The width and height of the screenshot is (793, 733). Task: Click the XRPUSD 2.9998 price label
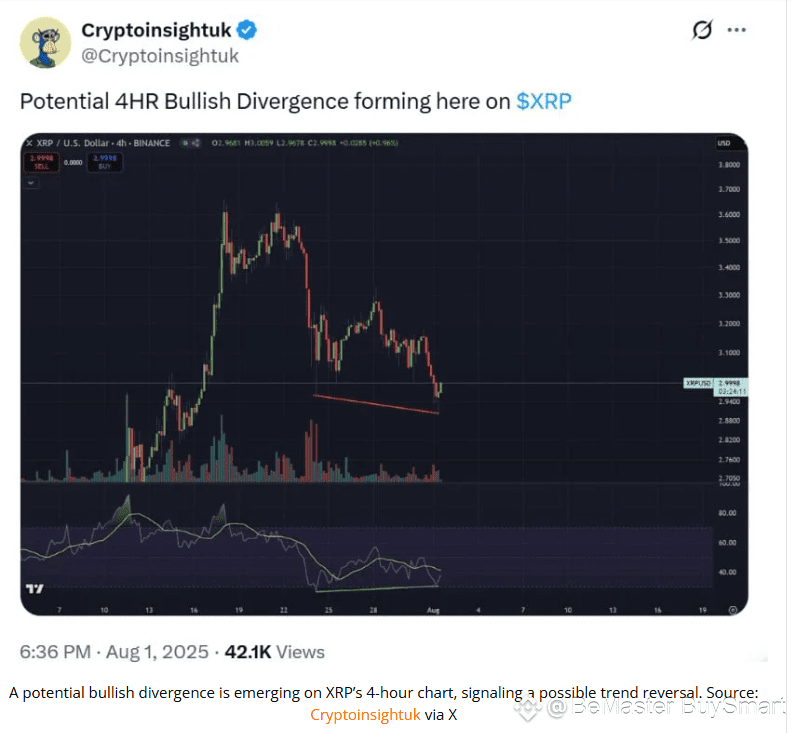click(716, 383)
